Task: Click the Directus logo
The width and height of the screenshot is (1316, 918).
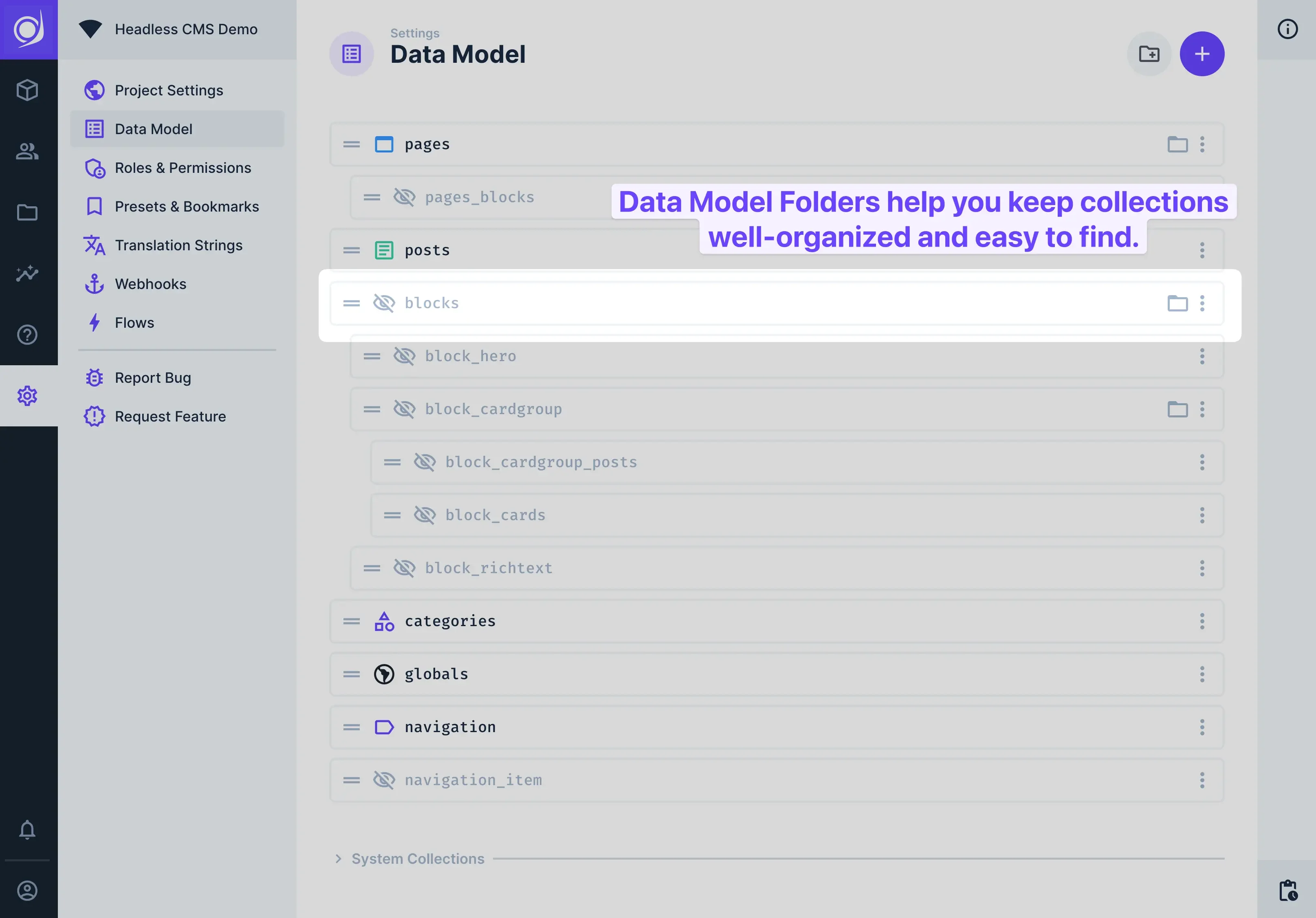Action: (x=28, y=30)
